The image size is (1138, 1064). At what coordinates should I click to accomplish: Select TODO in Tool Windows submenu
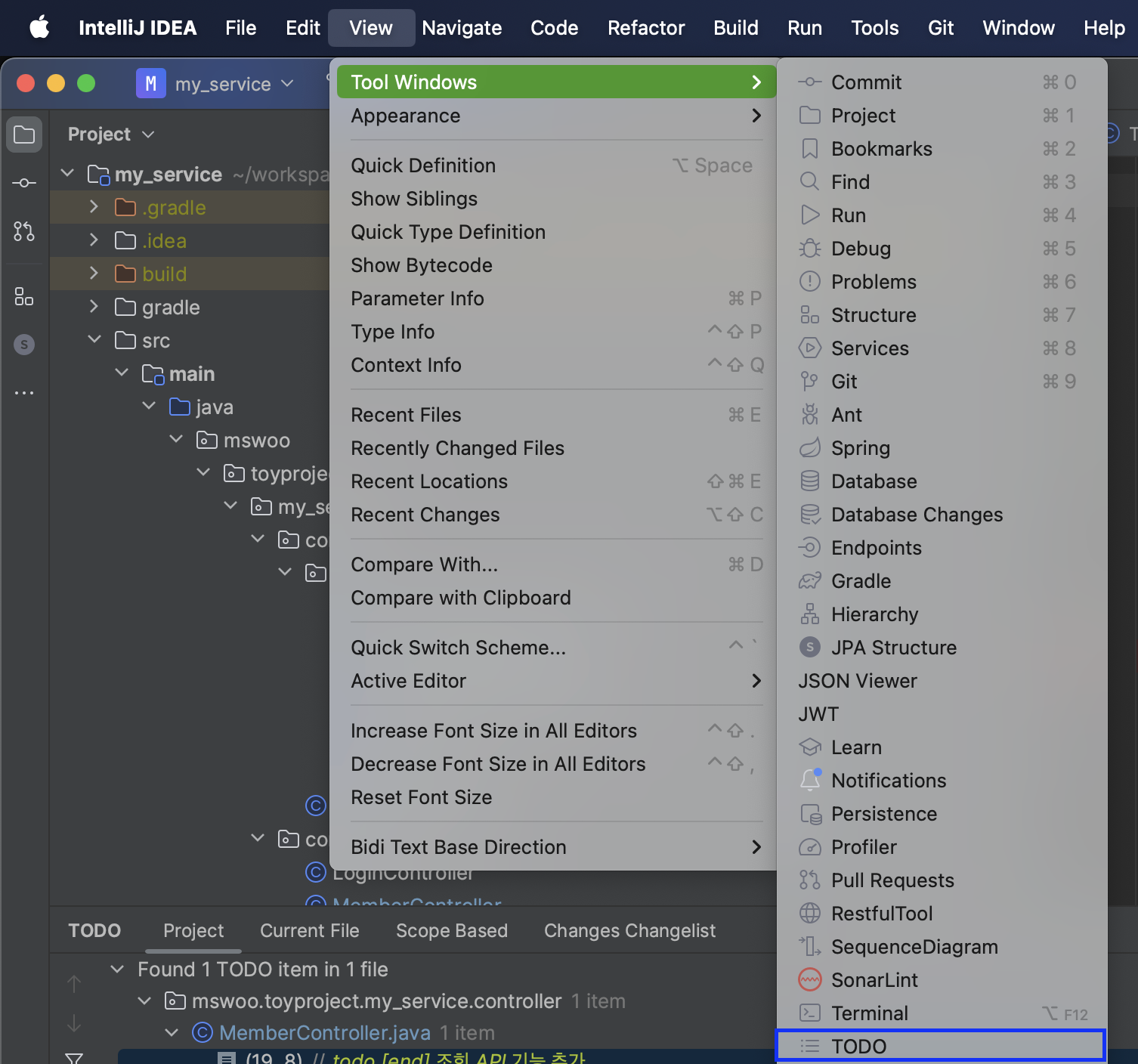(942, 1047)
